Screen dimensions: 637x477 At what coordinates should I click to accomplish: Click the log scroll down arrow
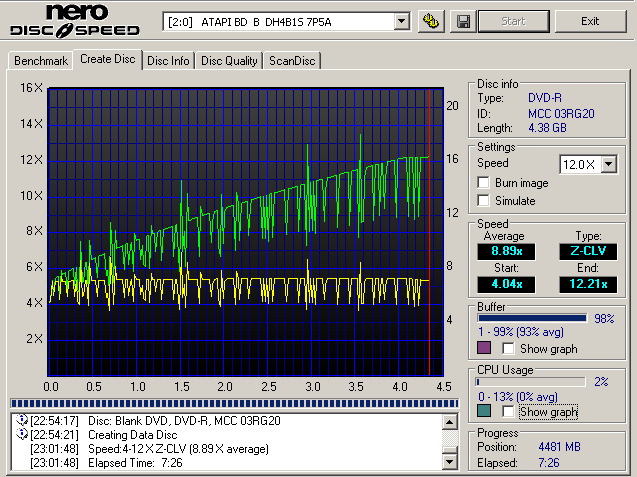pos(450,462)
